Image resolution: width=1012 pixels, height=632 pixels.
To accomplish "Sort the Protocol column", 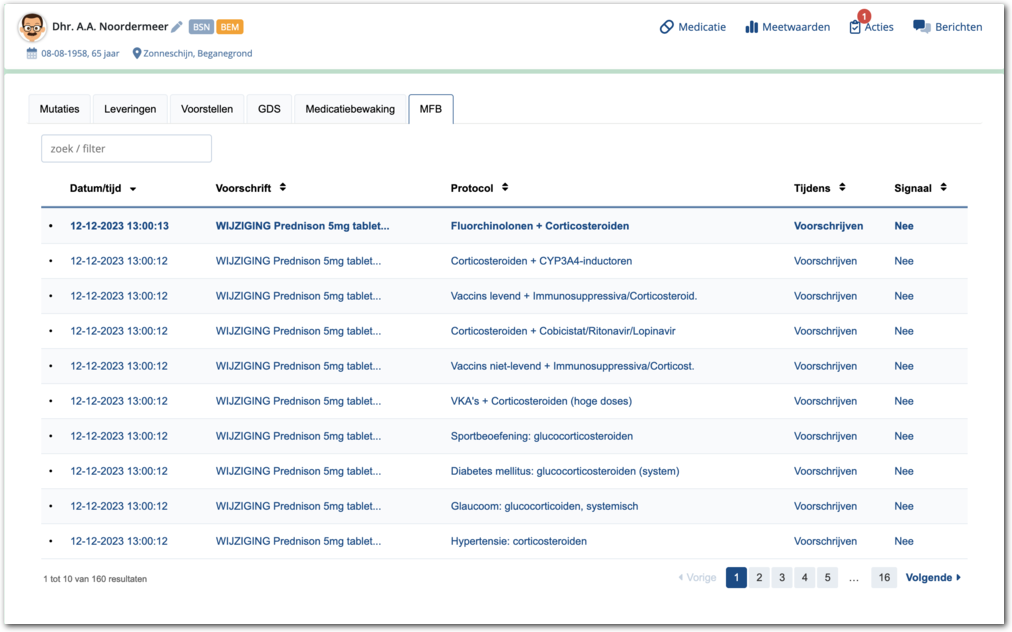I will [505, 188].
